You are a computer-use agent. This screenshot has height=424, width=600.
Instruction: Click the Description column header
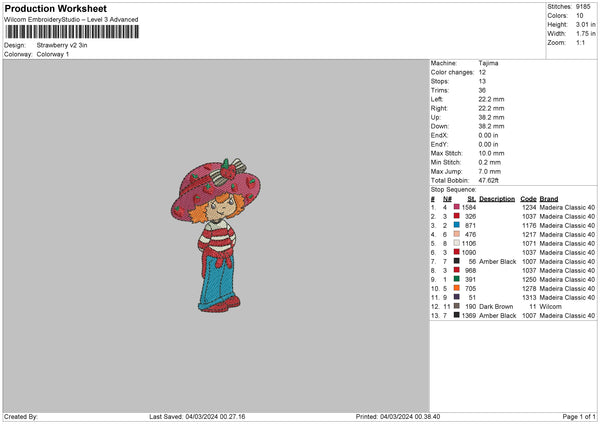pyautogui.click(x=496, y=197)
